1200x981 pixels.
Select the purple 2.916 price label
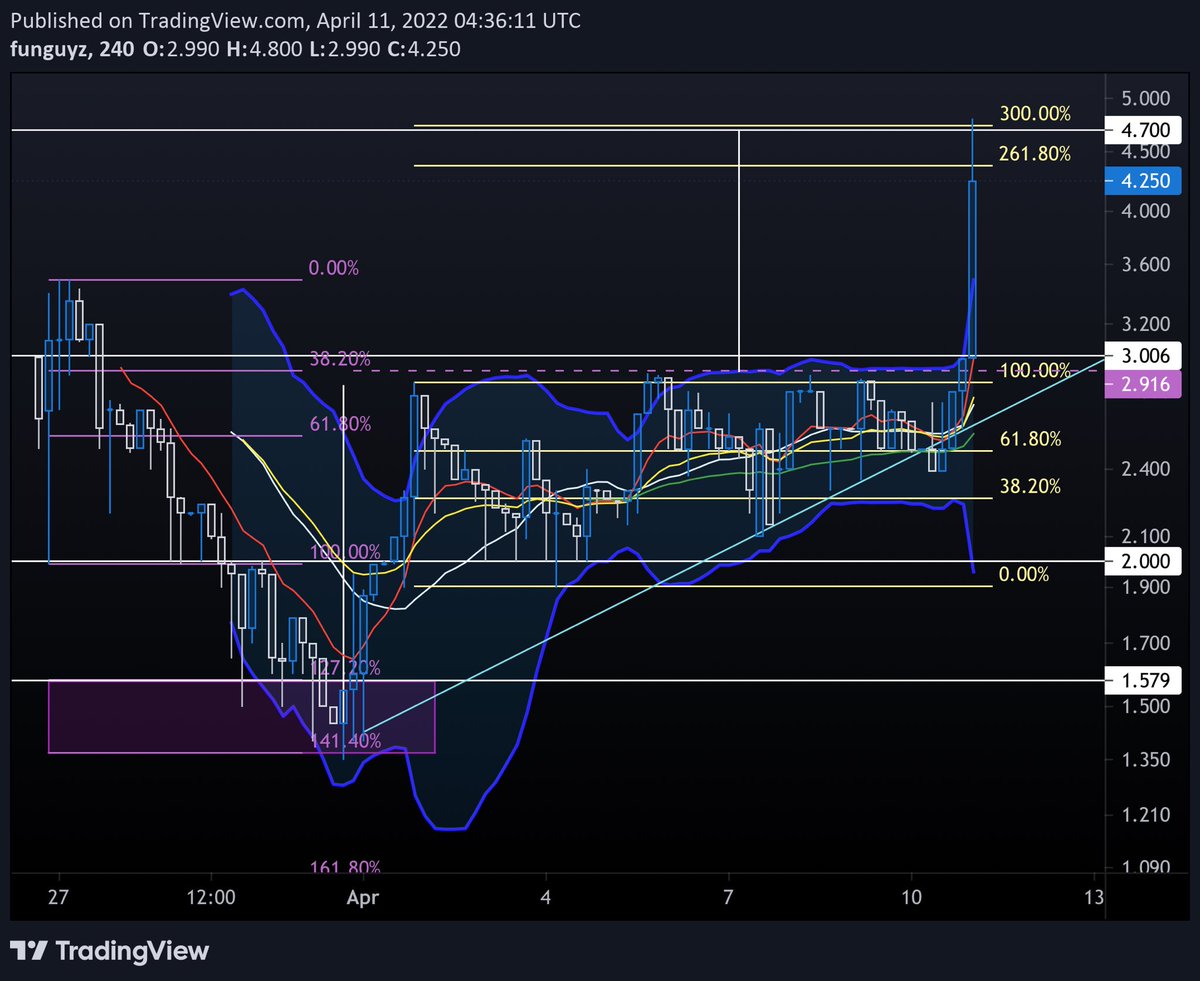pos(1144,384)
